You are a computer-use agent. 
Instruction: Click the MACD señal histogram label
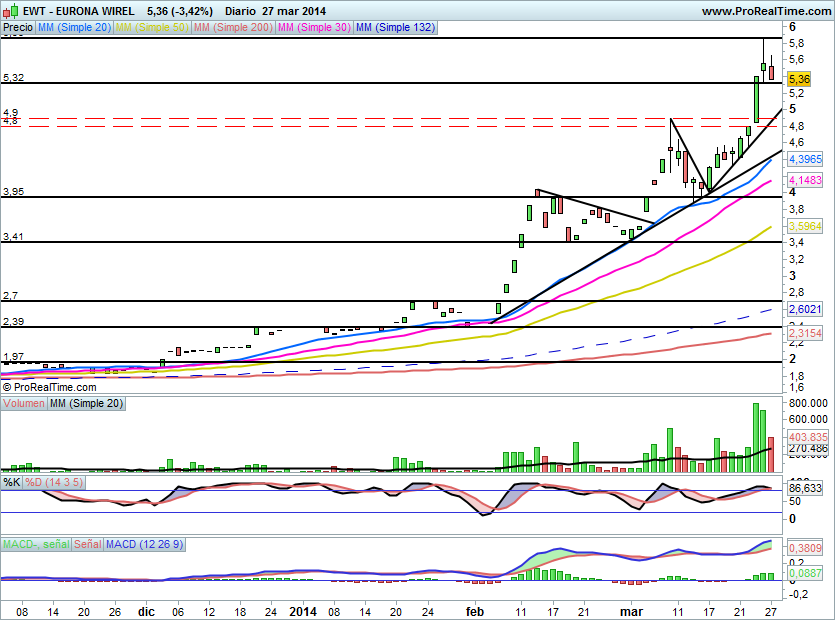(35, 545)
